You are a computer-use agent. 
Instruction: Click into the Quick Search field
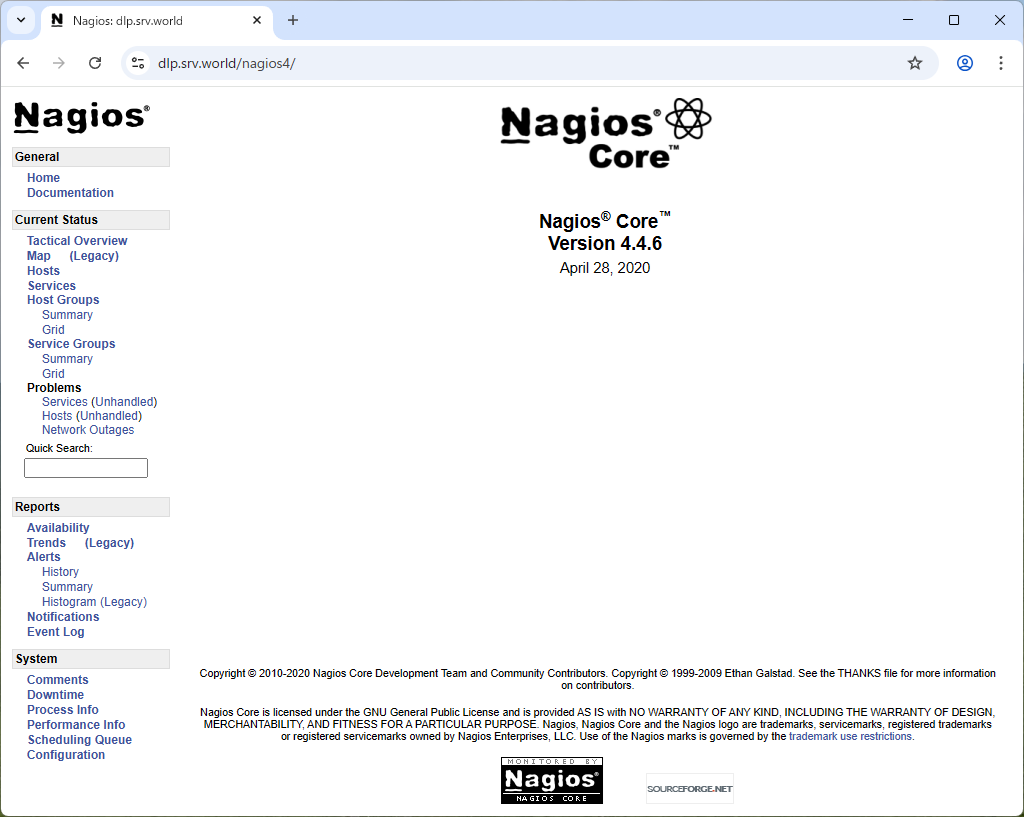[x=86, y=468]
